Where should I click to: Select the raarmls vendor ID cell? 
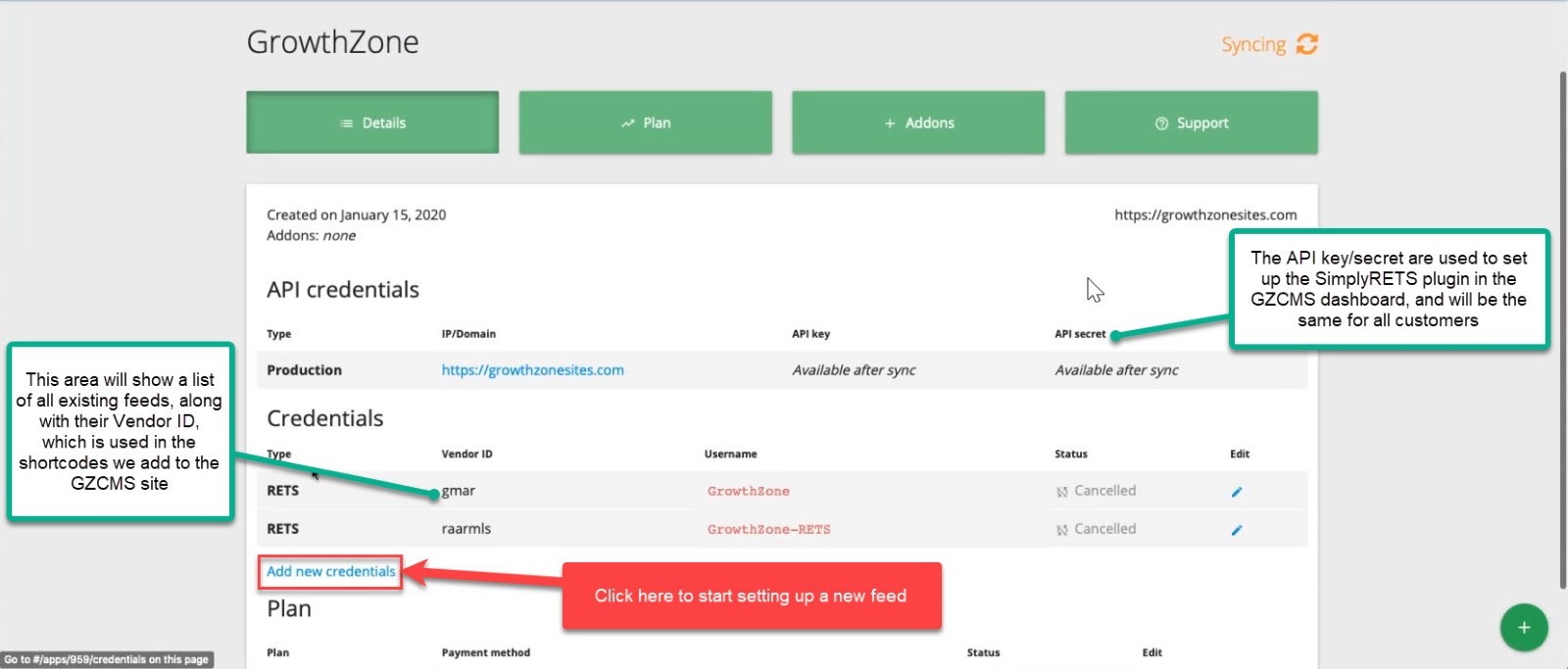(466, 529)
